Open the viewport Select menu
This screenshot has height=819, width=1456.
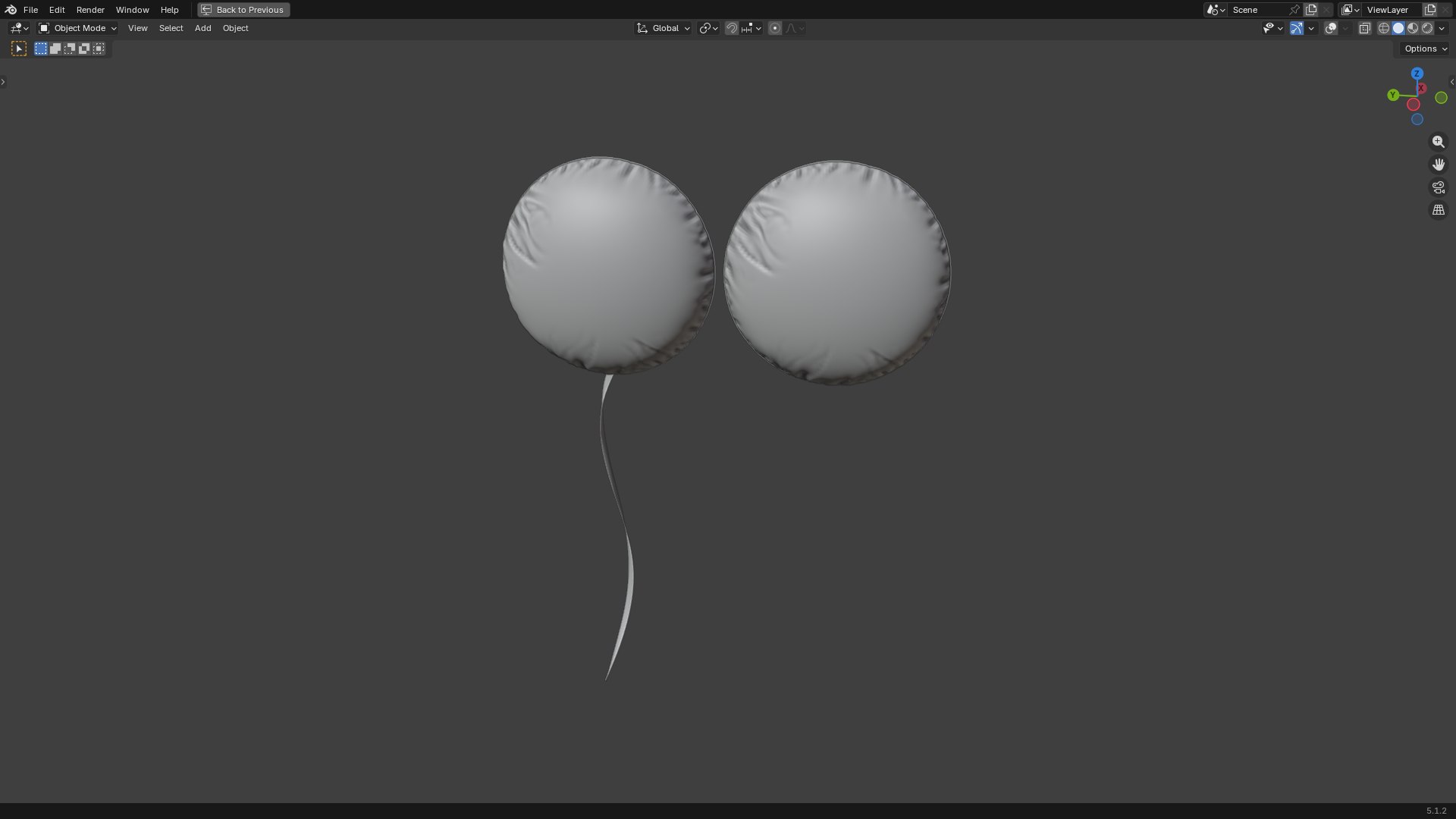[x=171, y=28]
